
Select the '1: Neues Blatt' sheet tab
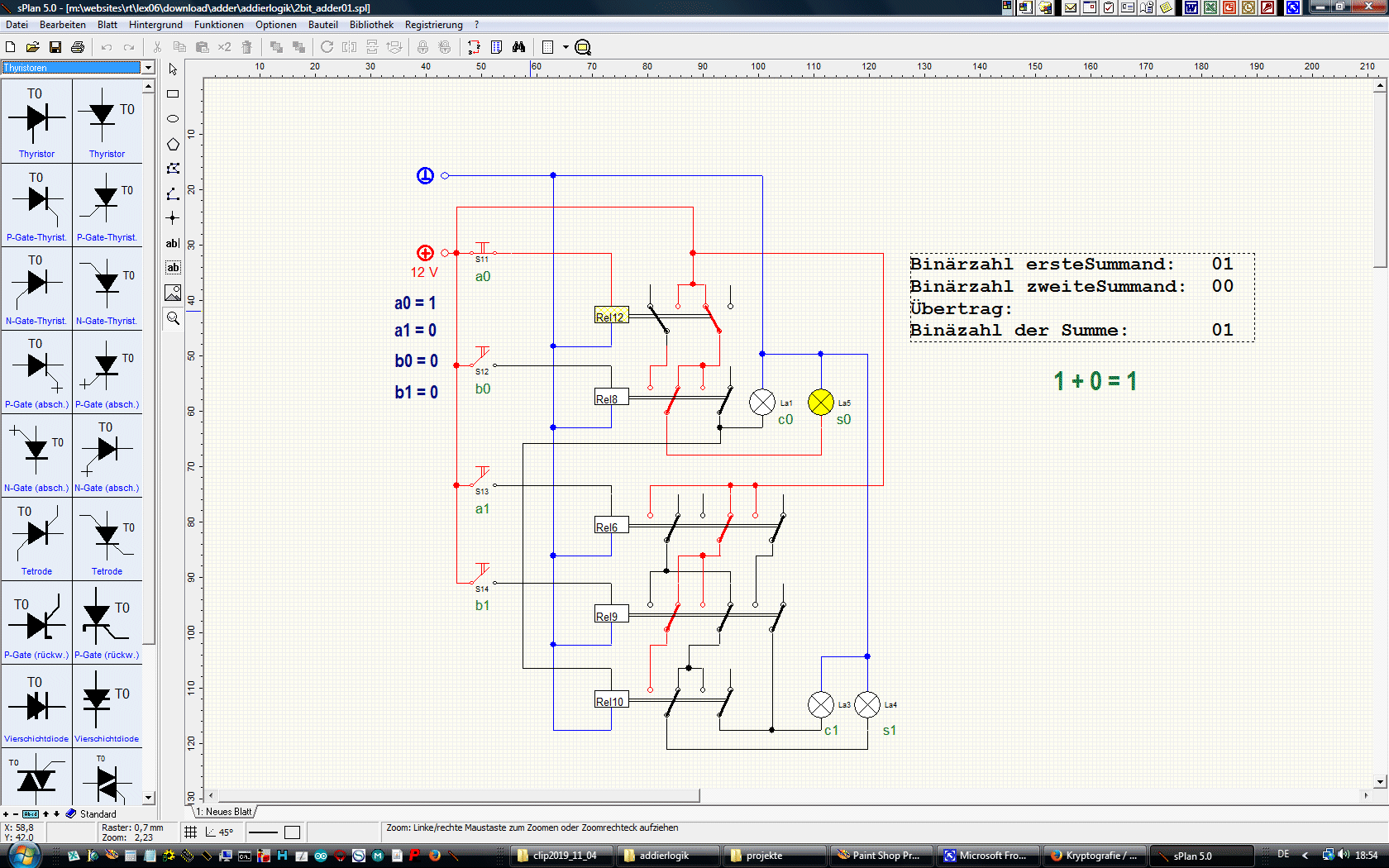(224, 812)
